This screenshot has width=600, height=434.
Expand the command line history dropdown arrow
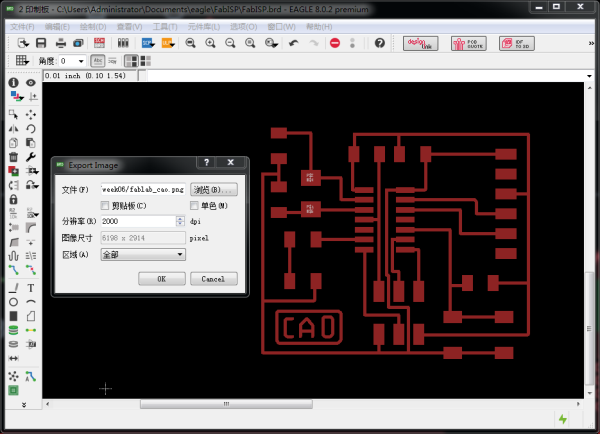coord(589,76)
